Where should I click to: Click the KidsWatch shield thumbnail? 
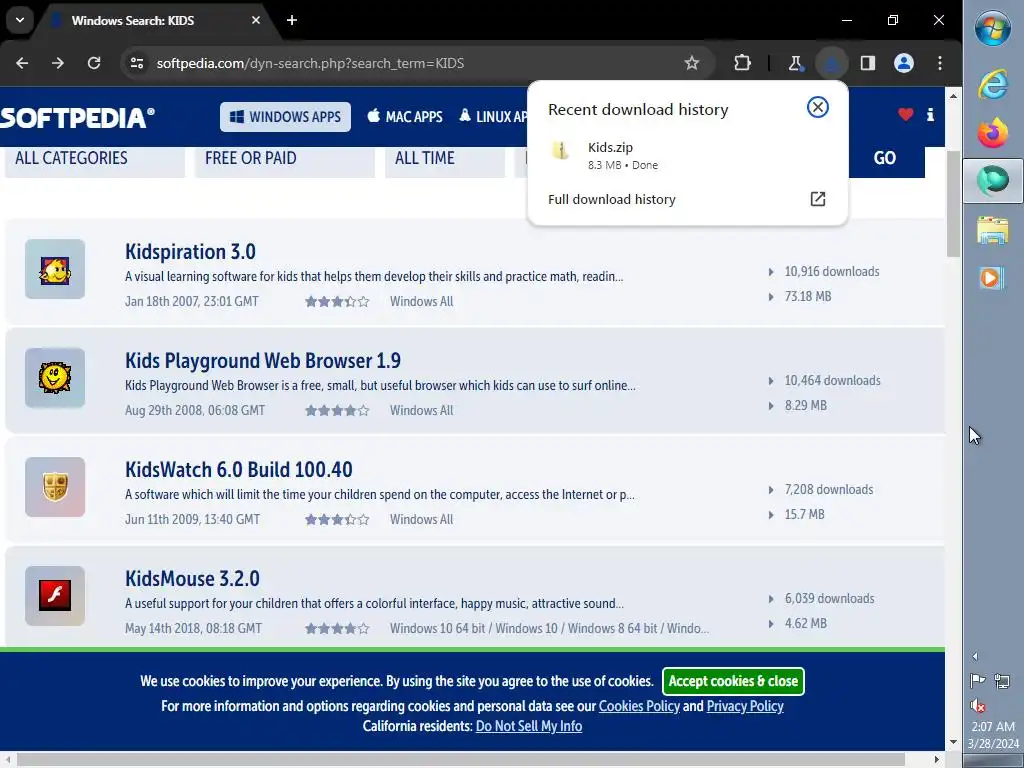click(x=55, y=487)
